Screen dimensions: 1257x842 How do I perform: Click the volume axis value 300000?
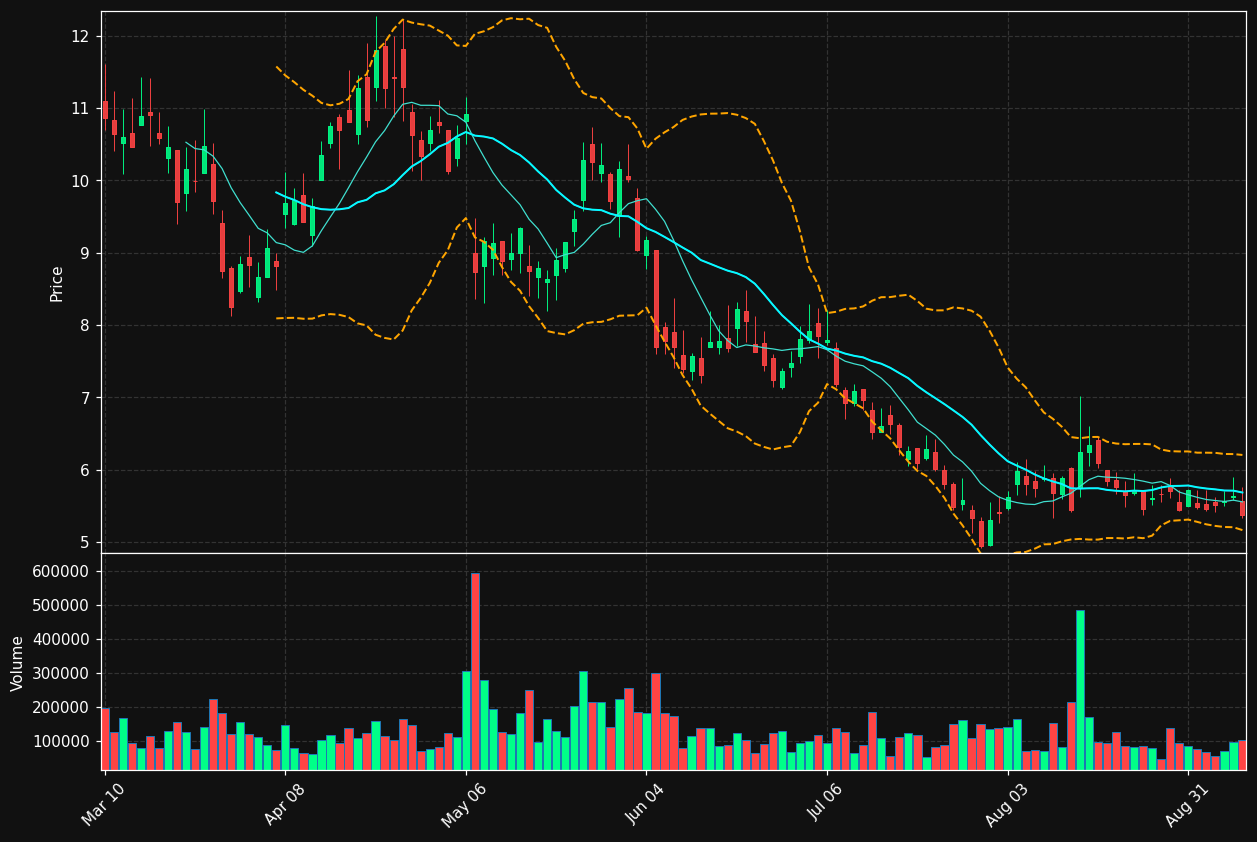pyautogui.click(x=61, y=674)
